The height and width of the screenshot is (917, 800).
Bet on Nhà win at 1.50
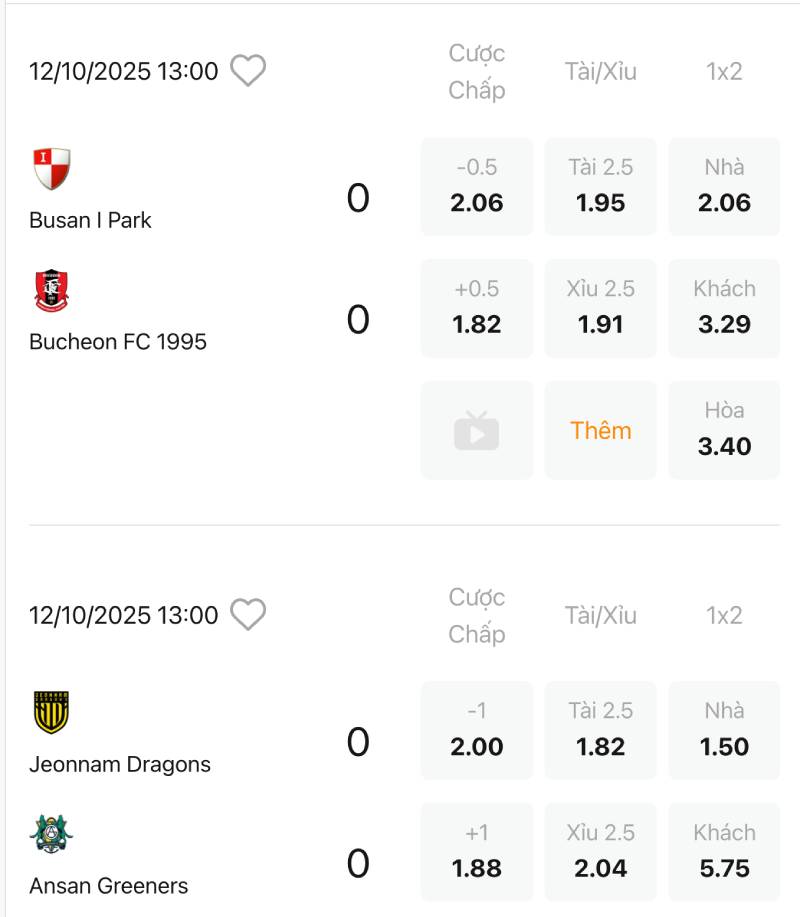pos(724,731)
